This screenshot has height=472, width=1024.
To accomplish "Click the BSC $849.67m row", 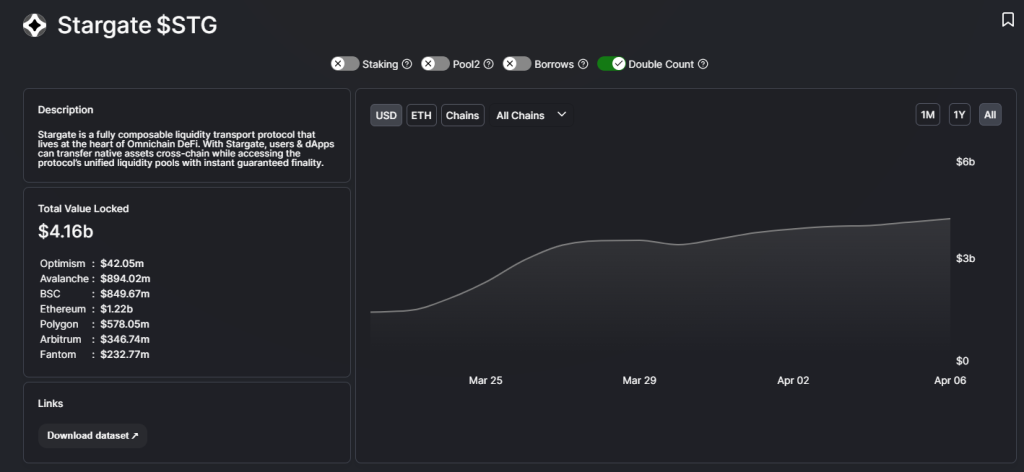I will 95,294.
